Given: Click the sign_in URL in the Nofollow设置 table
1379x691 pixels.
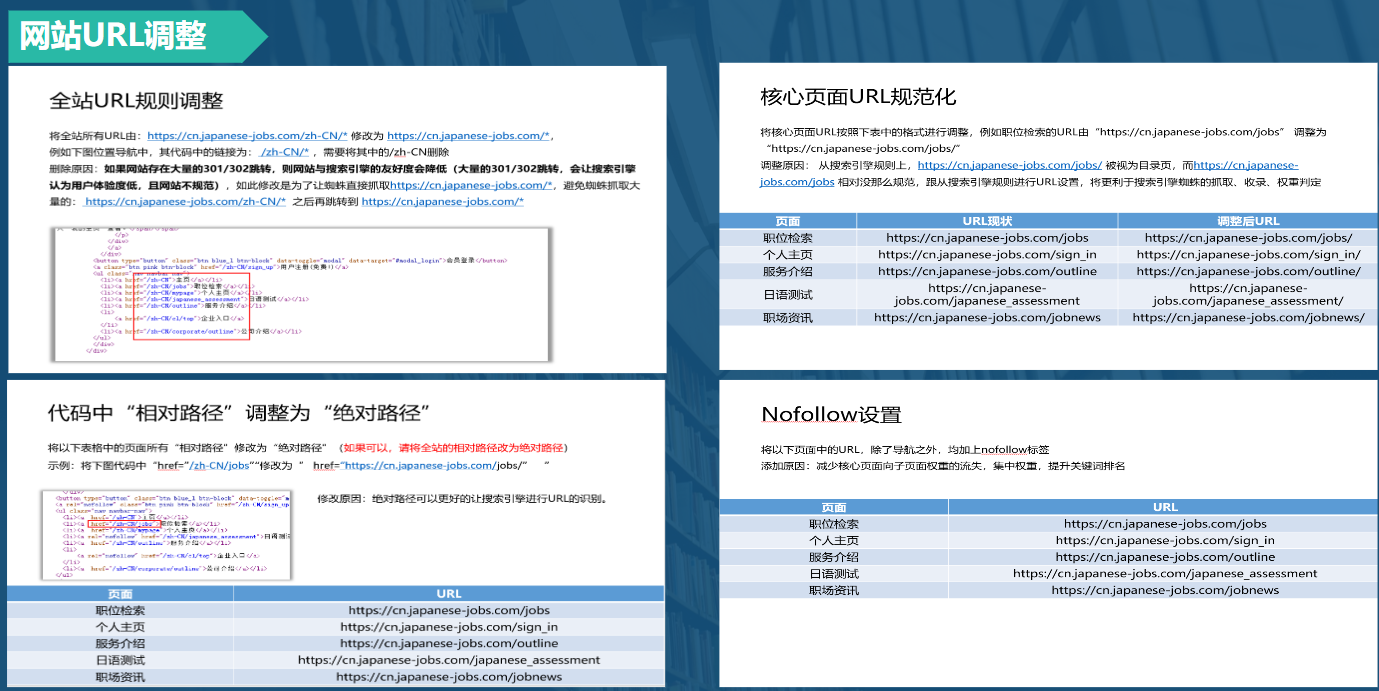Looking at the screenshot, I should coord(1165,540).
